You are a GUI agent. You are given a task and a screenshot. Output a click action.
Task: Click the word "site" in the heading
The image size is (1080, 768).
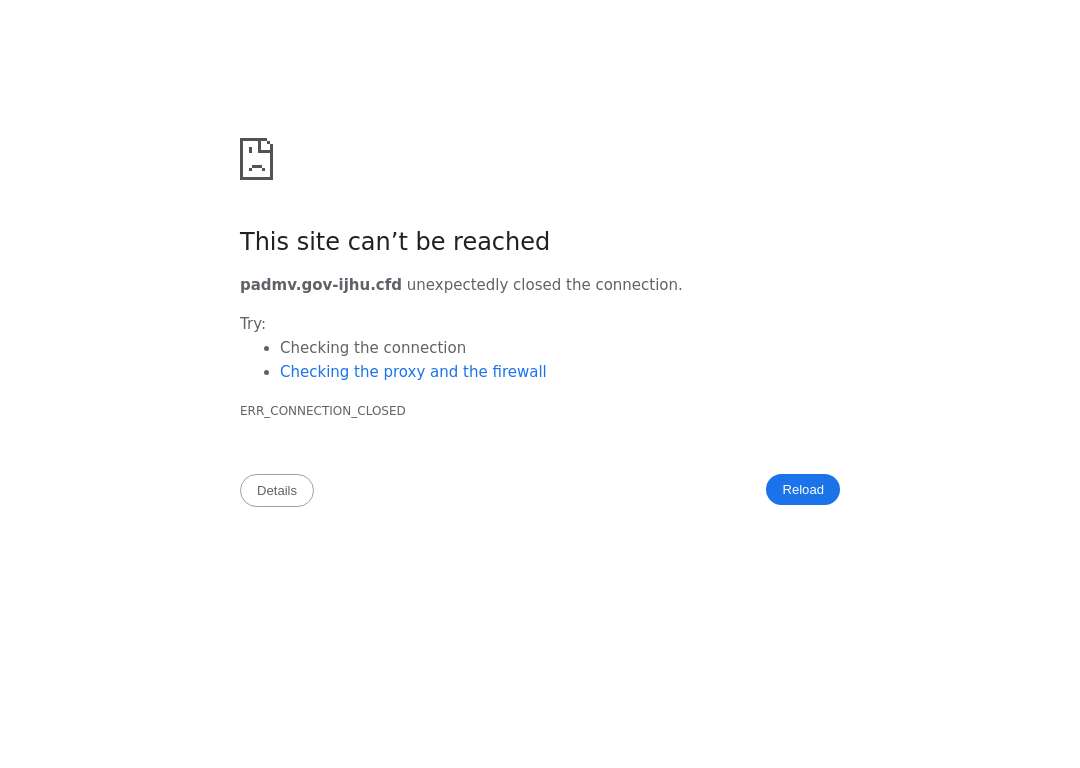tap(318, 242)
